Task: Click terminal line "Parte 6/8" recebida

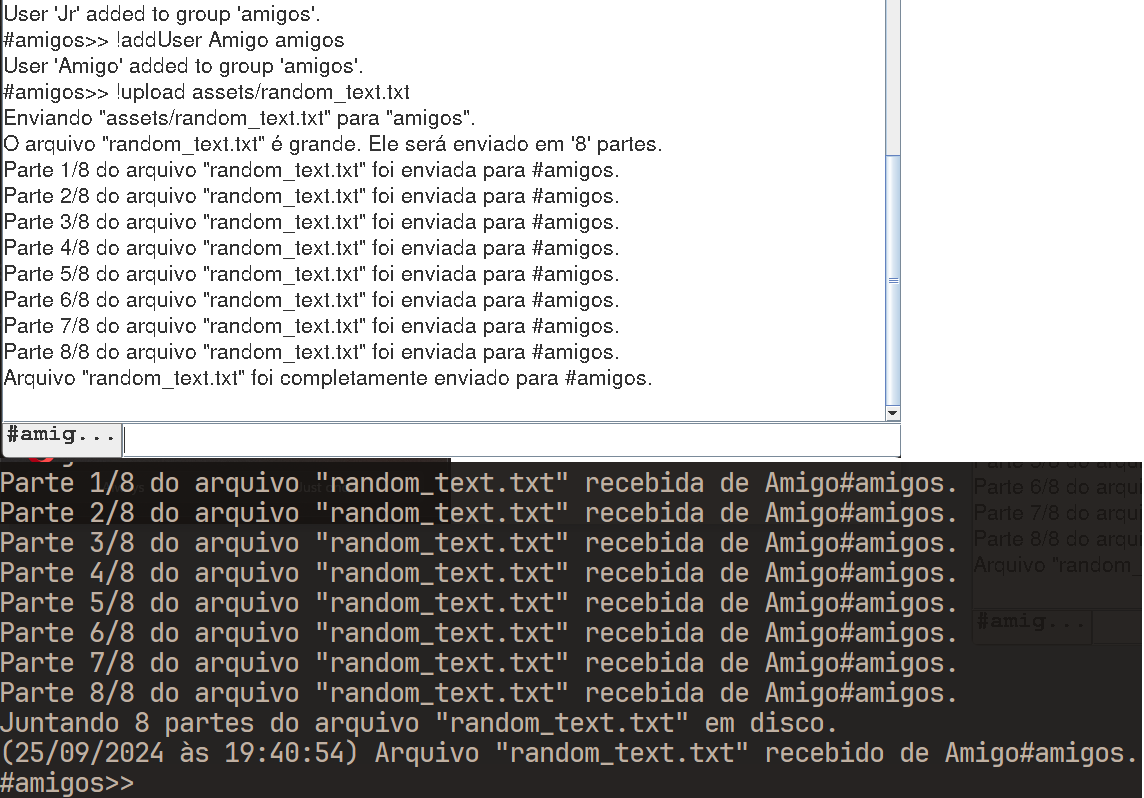Action: coord(479,633)
